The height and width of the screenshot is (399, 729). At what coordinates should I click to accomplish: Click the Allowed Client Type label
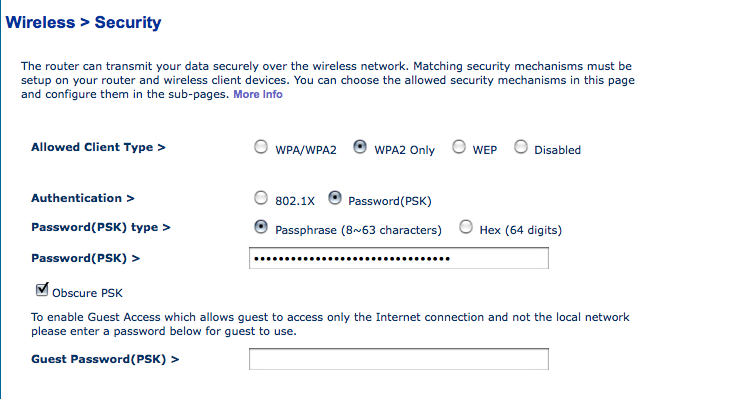pyautogui.click(x=98, y=147)
